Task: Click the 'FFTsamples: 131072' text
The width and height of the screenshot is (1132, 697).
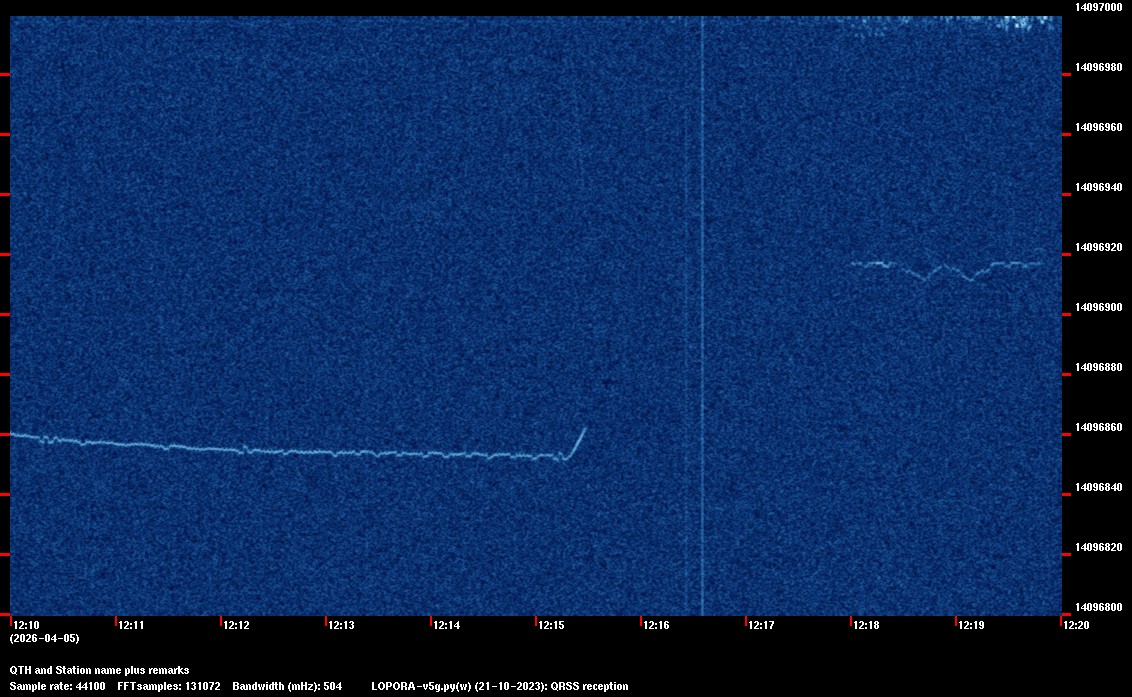Action: (169, 686)
